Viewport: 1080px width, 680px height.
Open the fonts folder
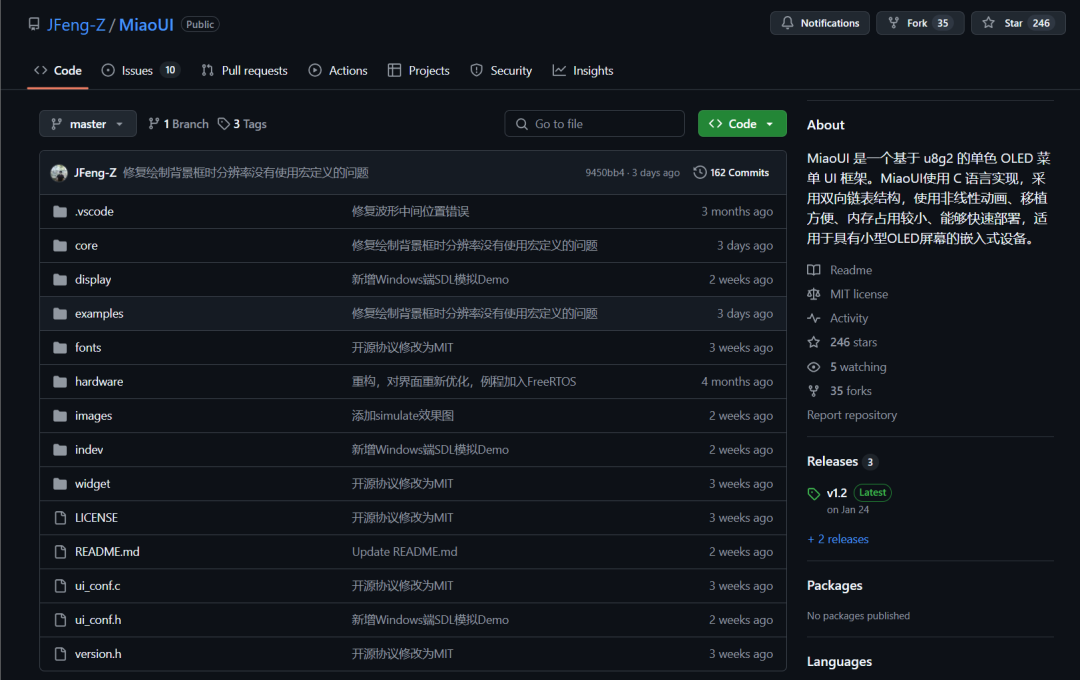(88, 348)
